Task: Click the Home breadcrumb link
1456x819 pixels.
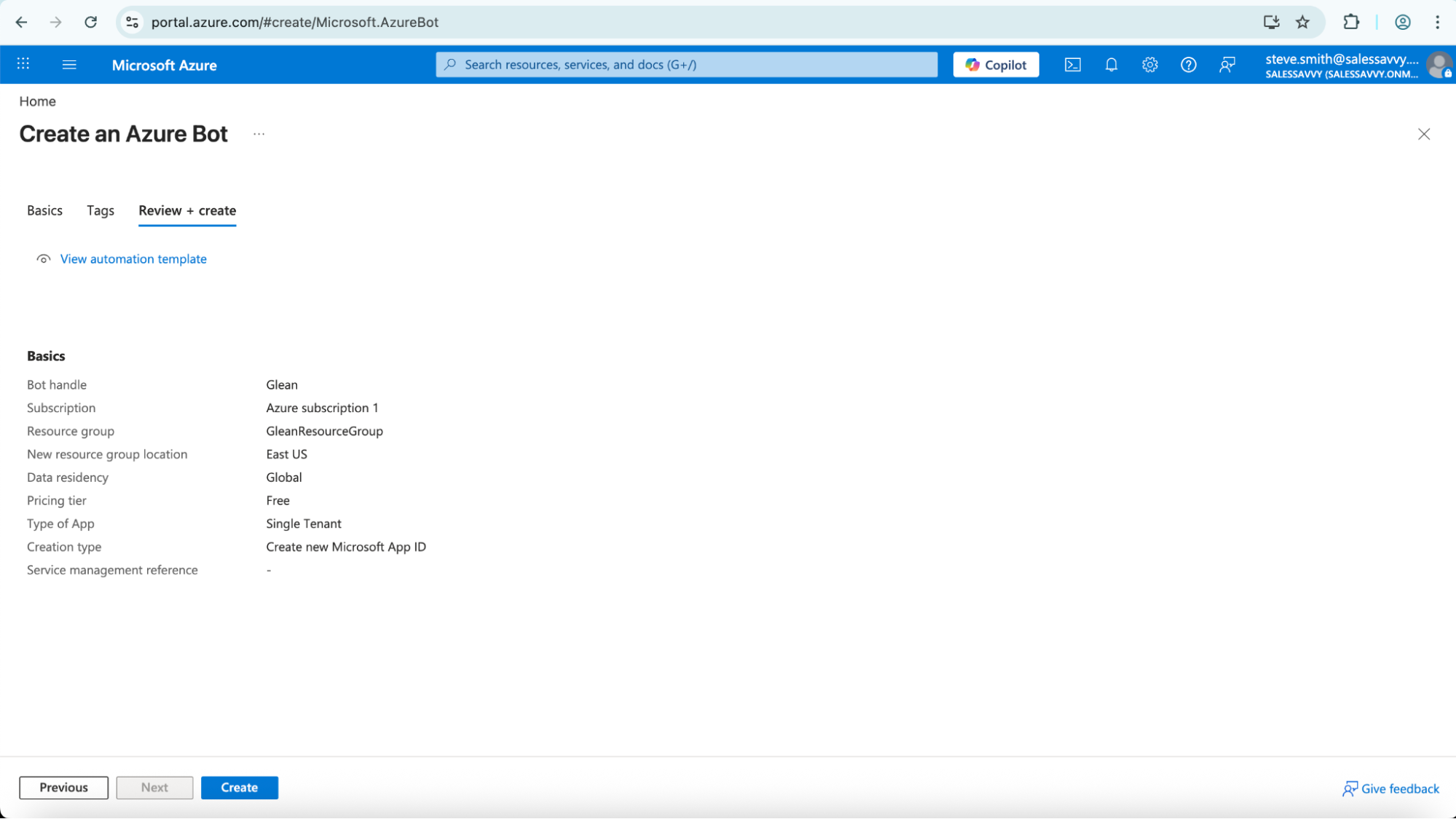Action: tap(37, 101)
